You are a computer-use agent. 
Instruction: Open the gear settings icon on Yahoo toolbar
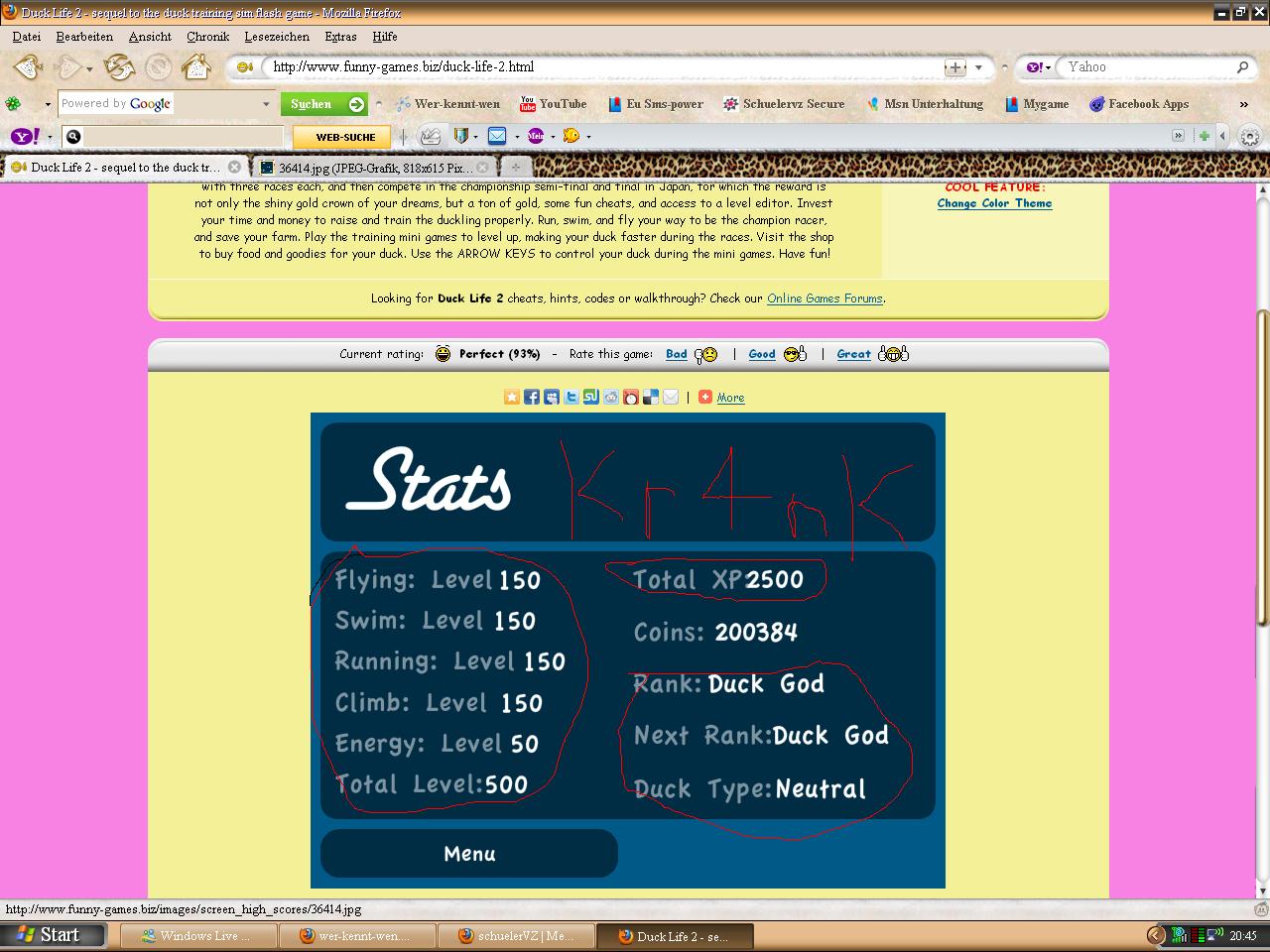click(x=1250, y=137)
